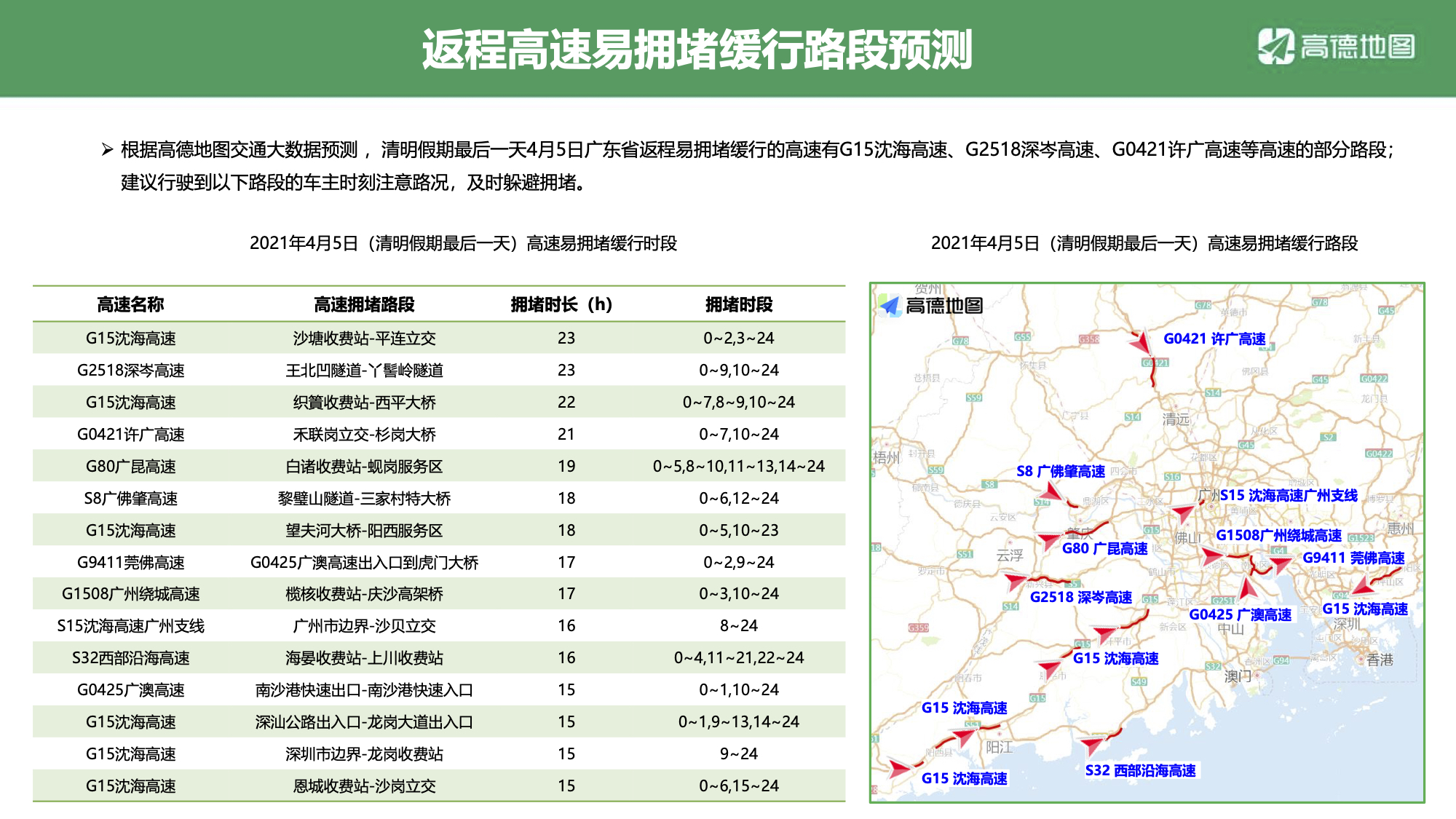Click the 拥堵时长 (h) column header
1456x819 pixels.
pyautogui.click(x=561, y=304)
